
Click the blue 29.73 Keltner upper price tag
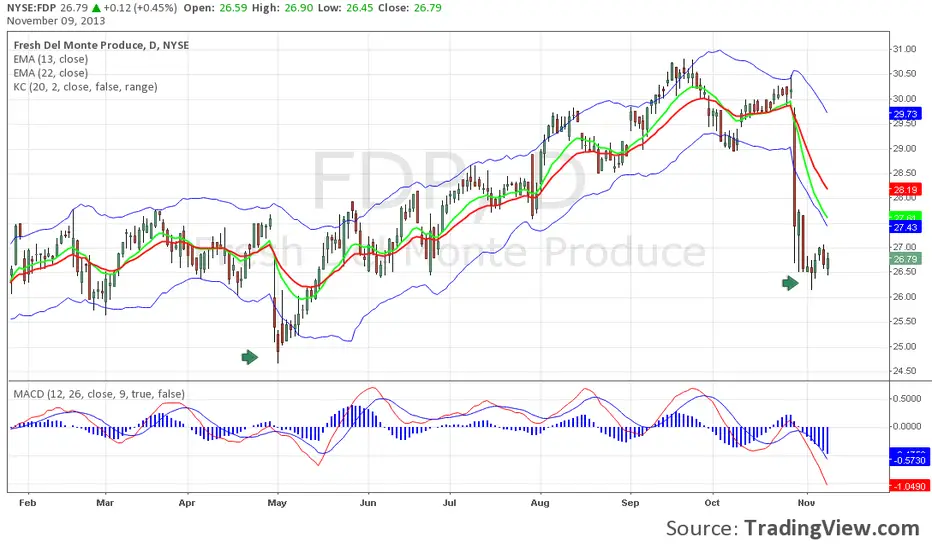click(x=905, y=114)
